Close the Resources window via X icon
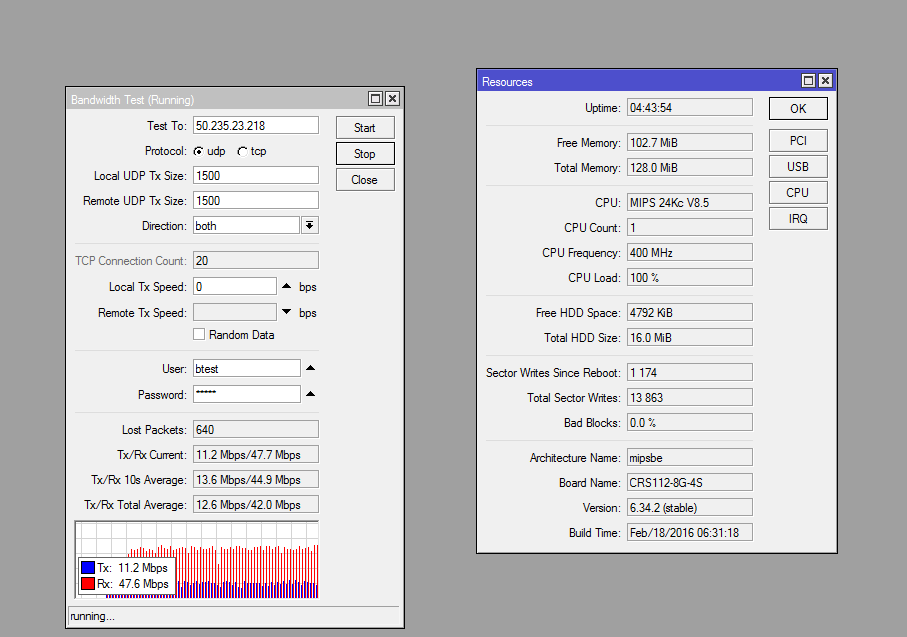The height and width of the screenshot is (637, 907). 825,81
